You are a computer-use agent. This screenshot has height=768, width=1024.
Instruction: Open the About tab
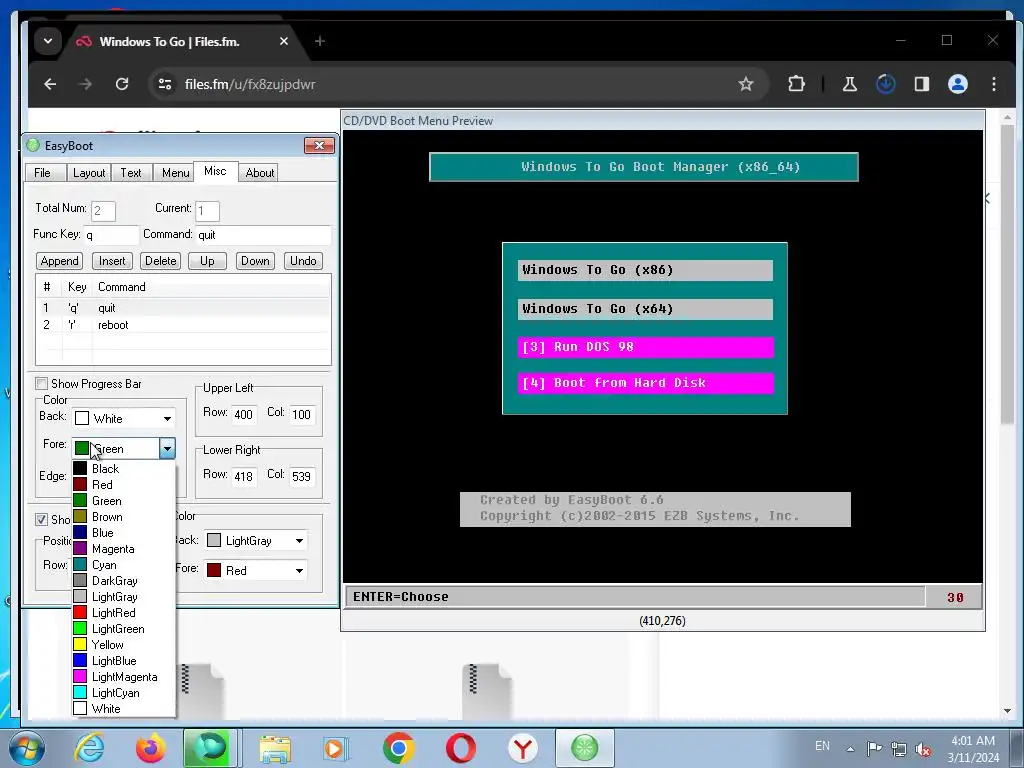click(x=259, y=172)
